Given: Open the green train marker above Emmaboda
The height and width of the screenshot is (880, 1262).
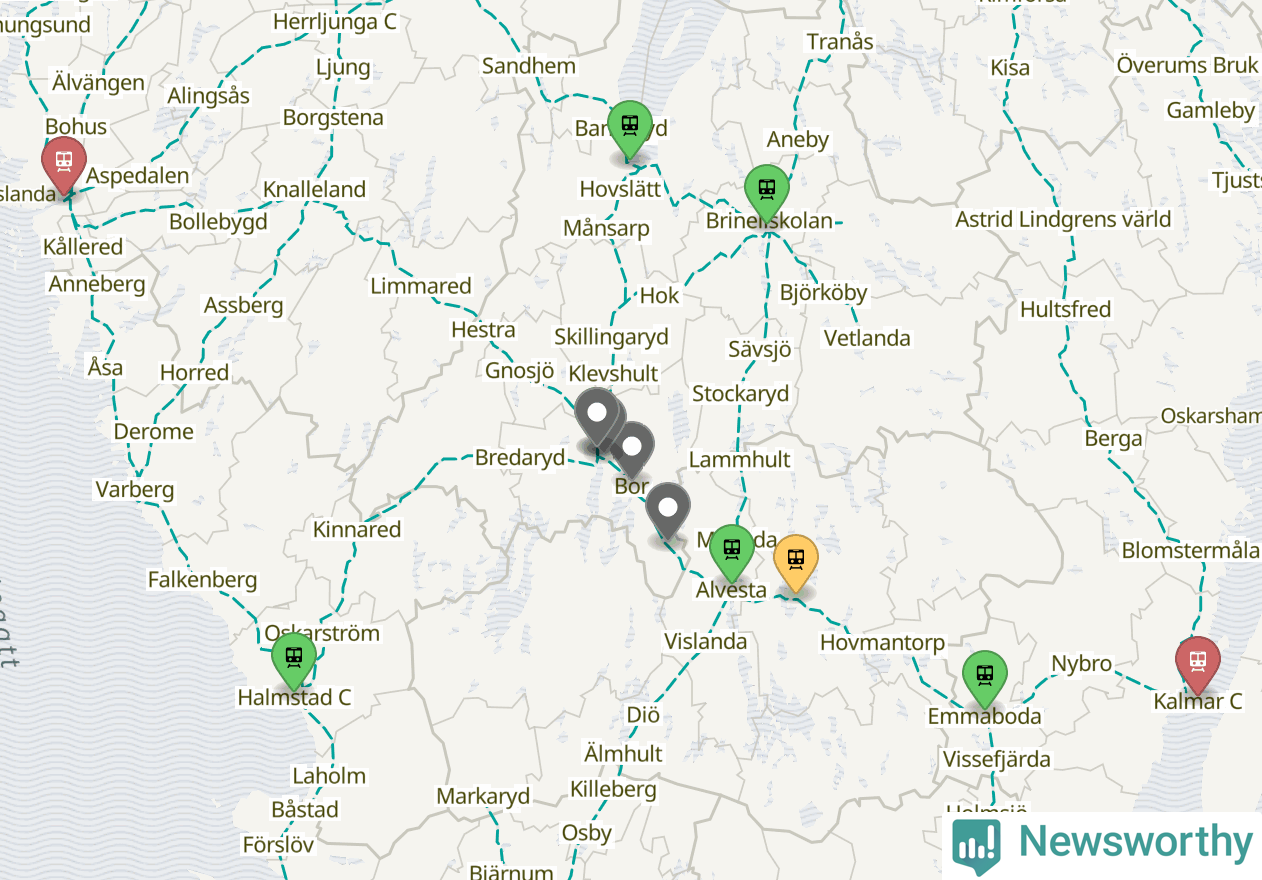Looking at the screenshot, I should coord(985,676).
